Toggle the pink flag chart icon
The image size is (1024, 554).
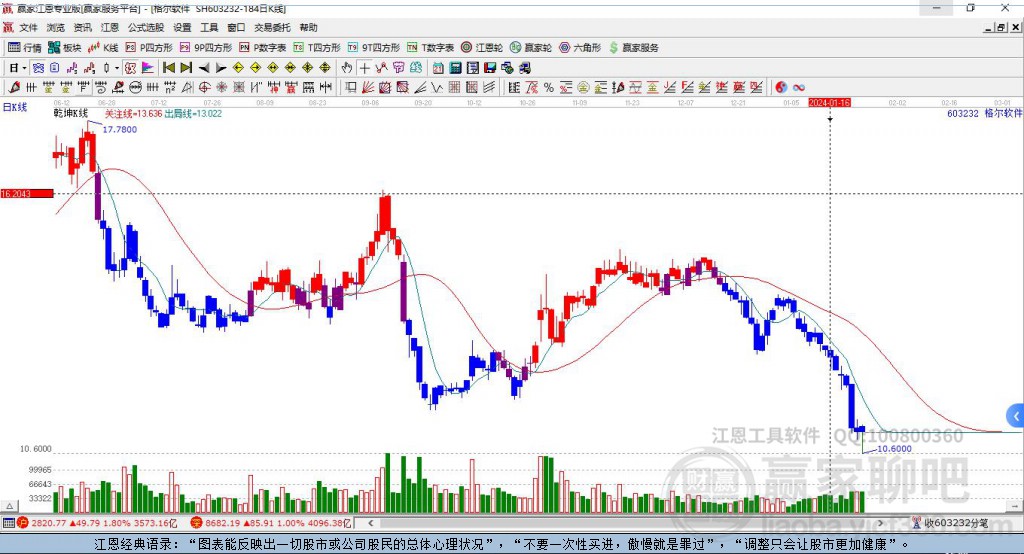(x=148, y=68)
